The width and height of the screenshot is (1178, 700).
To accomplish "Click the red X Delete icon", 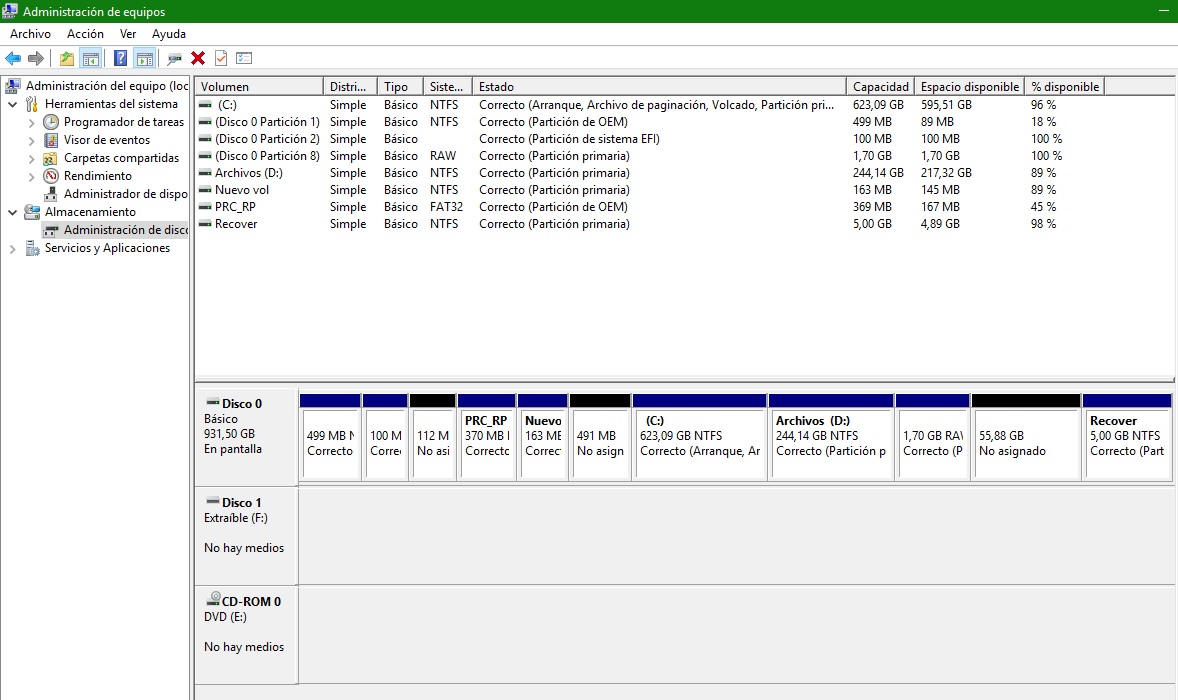I will coord(198,59).
